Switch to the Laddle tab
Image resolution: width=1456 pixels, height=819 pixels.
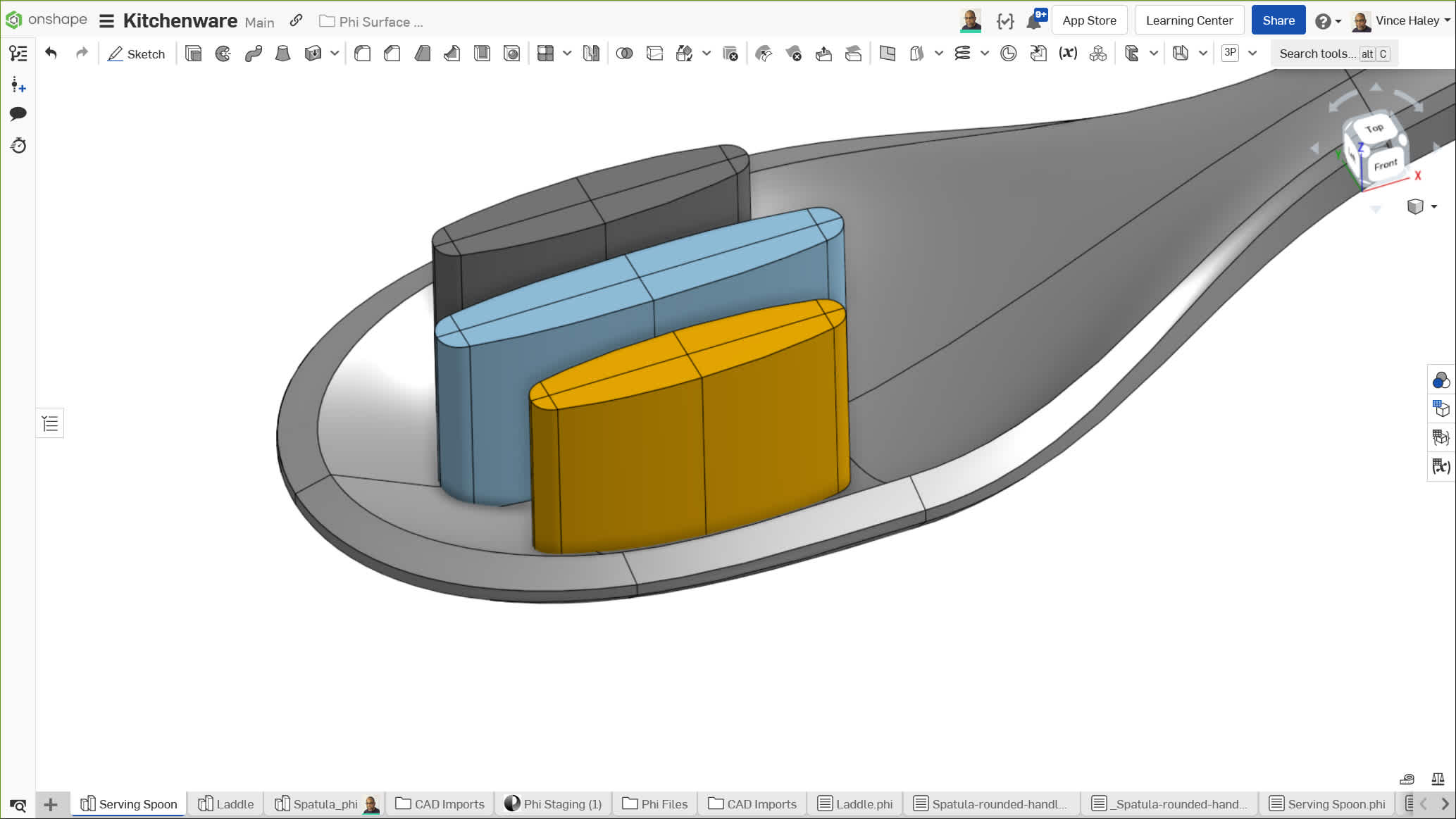click(226, 804)
